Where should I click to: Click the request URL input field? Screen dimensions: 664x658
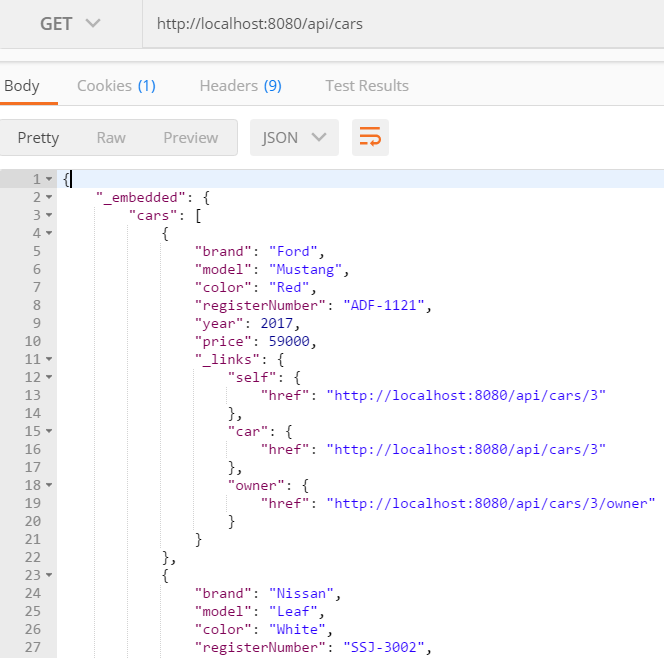[x=403, y=24]
